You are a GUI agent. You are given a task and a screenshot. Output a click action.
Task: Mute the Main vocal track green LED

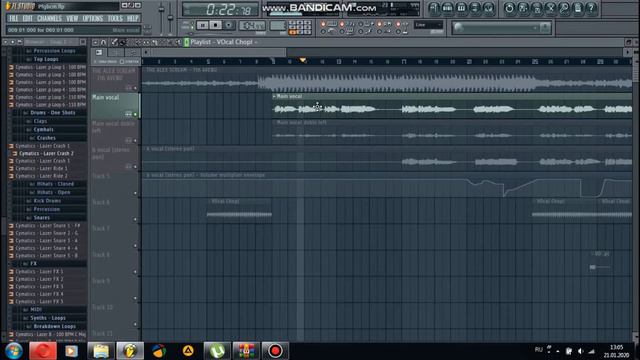point(136,114)
